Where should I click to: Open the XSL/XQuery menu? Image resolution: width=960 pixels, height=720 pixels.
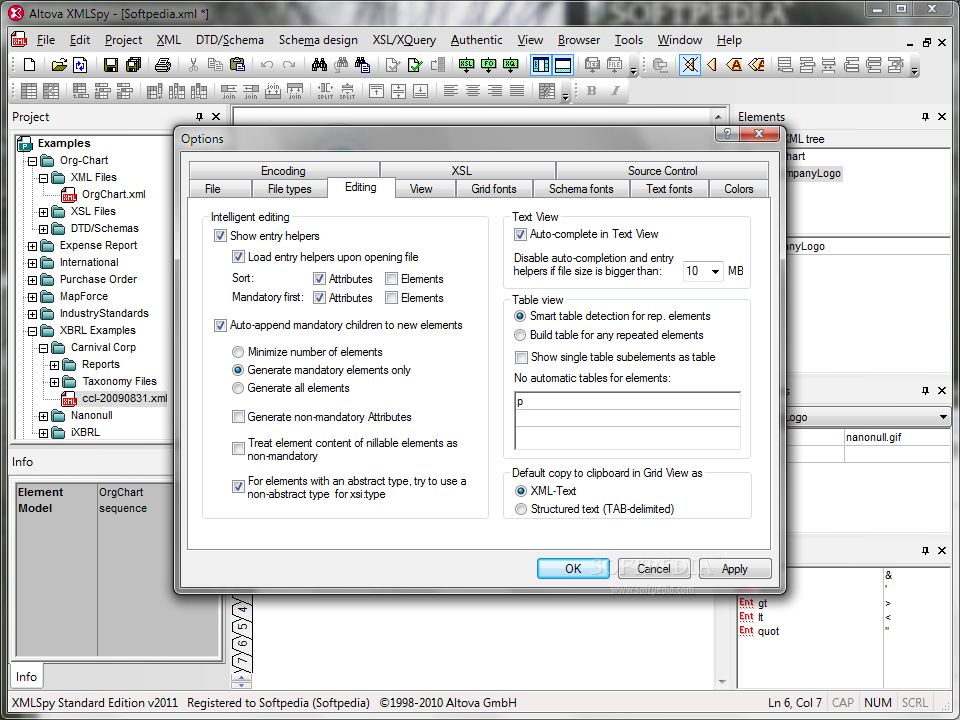404,40
